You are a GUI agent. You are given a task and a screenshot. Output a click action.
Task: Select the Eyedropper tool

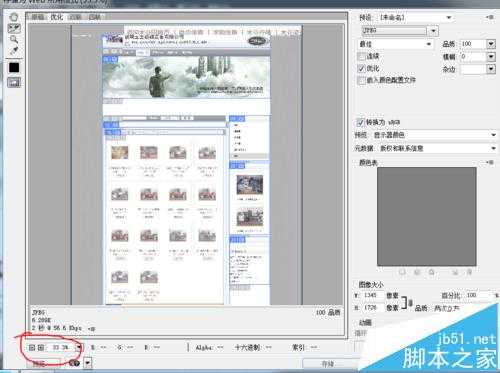point(14,51)
